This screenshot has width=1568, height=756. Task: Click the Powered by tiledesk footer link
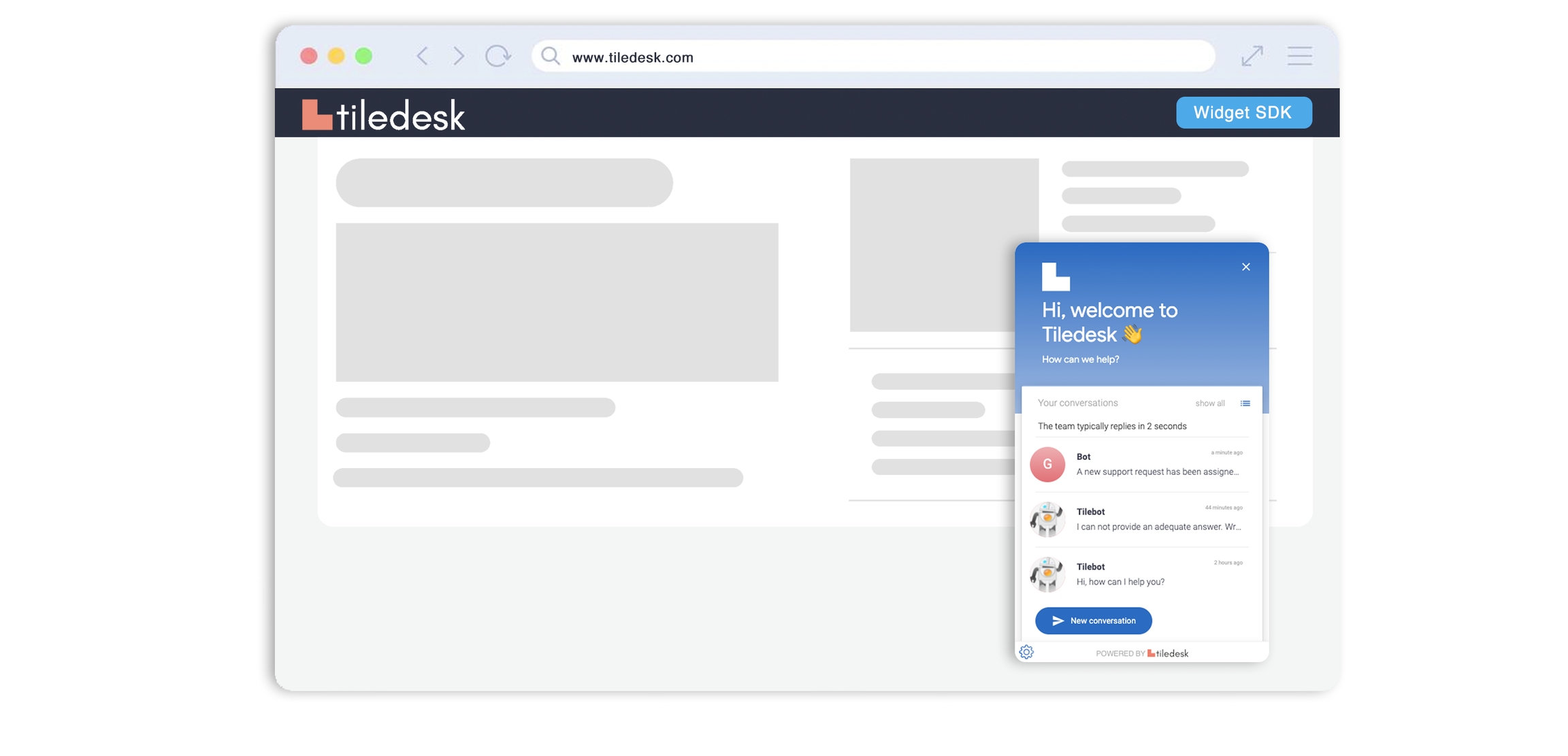click(1142, 653)
